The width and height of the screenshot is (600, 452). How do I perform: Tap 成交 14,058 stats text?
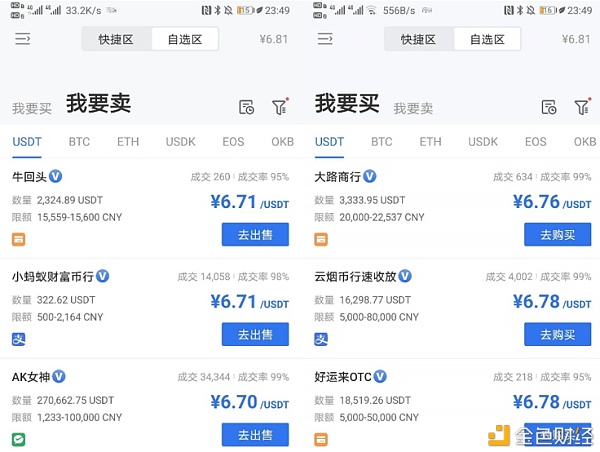click(204, 276)
